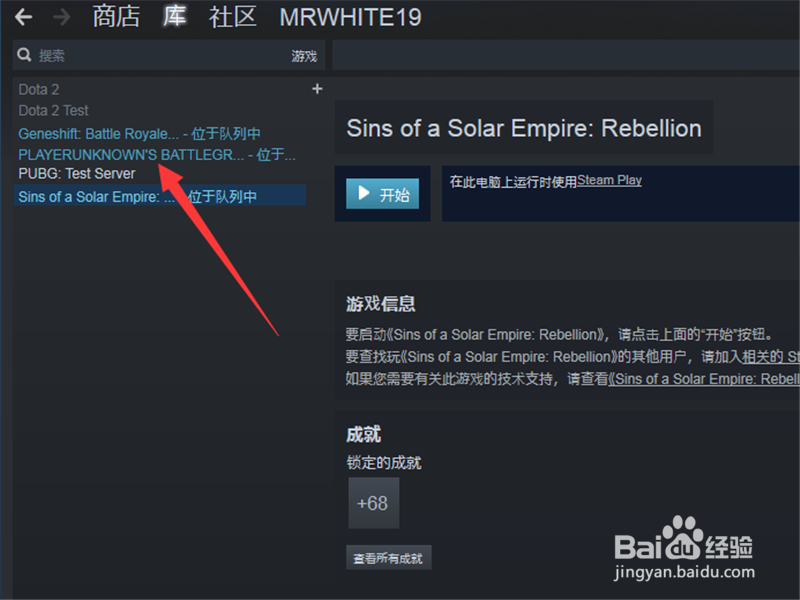Screen dimensions: 800x600
Task: Add a category with the plus icon
Action: [317, 89]
